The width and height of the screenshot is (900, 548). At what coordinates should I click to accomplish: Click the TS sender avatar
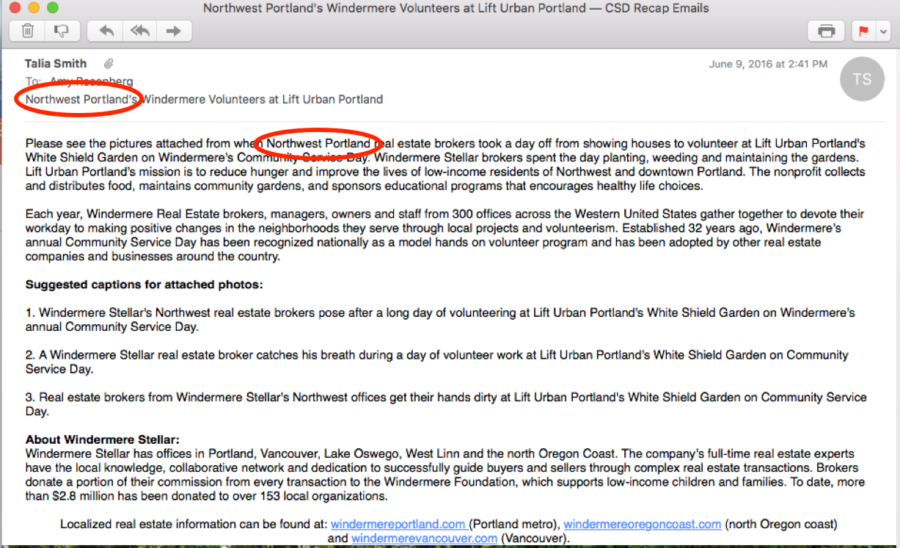click(x=862, y=79)
